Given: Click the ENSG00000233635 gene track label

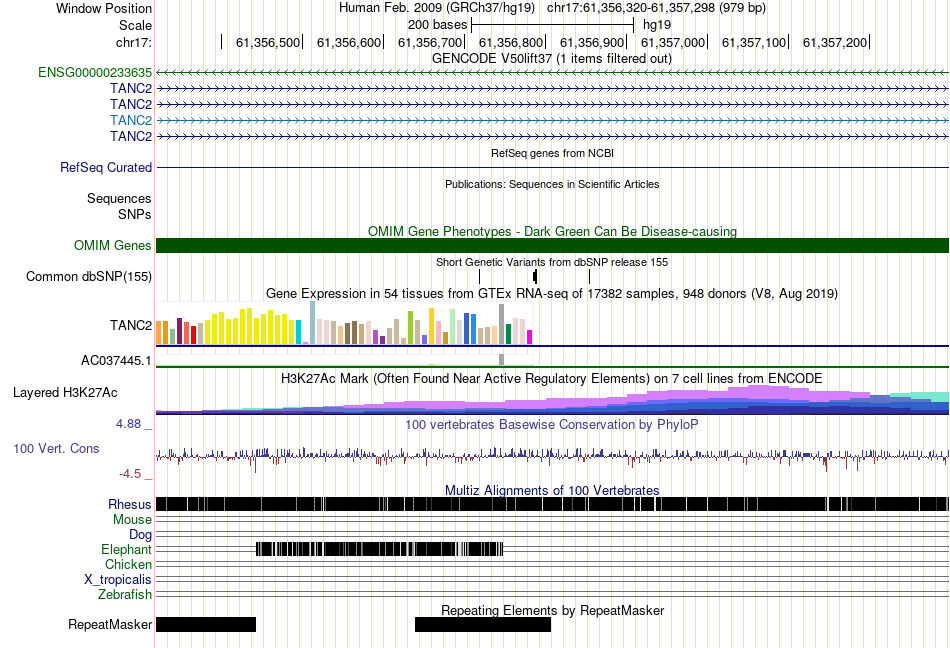Looking at the screenshot, I should (95, 73).
